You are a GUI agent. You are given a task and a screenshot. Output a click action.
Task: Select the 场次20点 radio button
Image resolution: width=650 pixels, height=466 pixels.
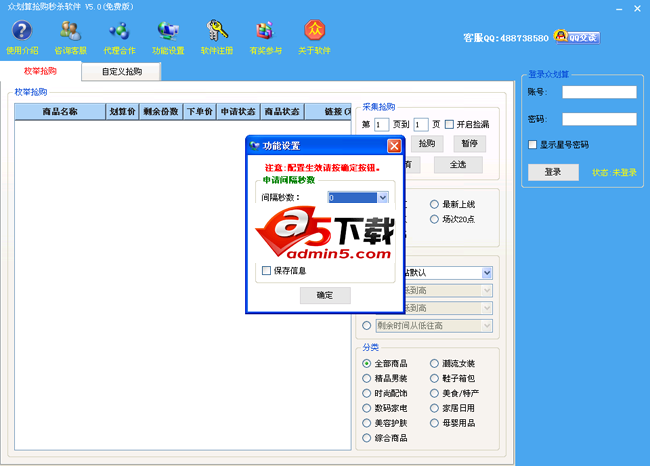(434, 219)
